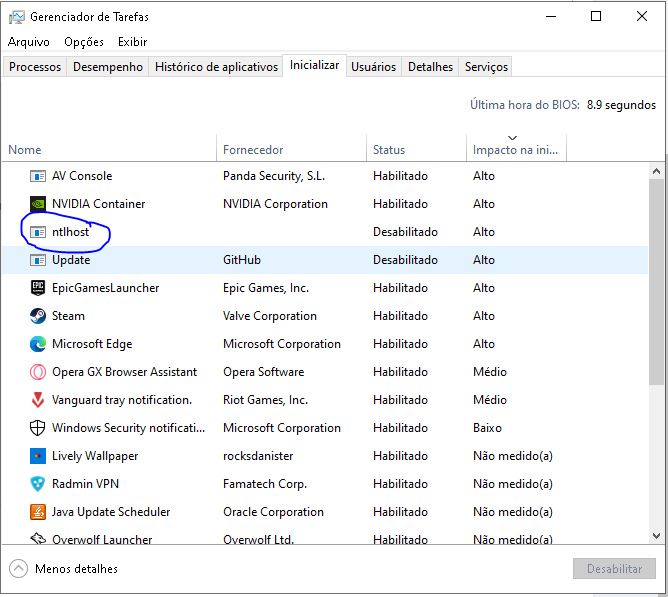
Task: Click the Microsoft Edge icon
Action: click(x=38, y=344)
